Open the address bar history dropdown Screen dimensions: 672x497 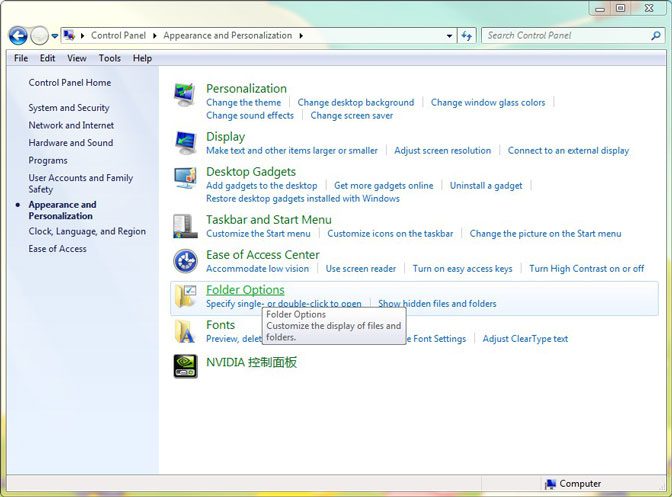(x=449, y=36)
